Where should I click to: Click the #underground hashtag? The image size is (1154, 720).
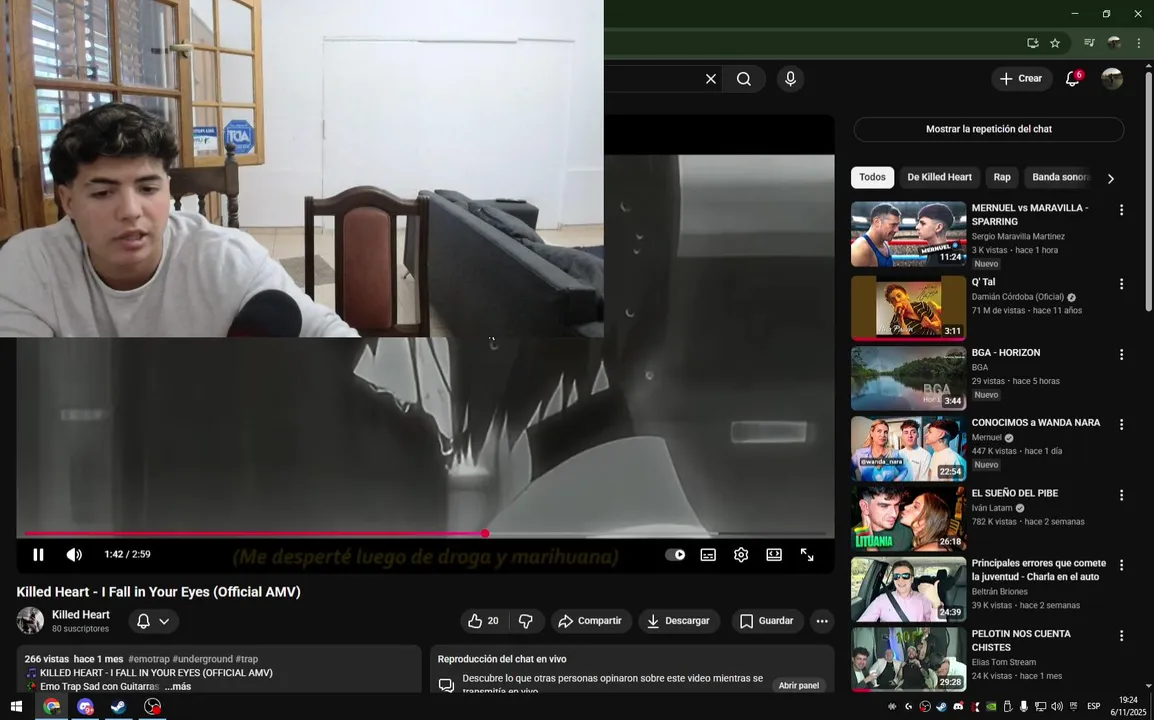tap(202, 659)
